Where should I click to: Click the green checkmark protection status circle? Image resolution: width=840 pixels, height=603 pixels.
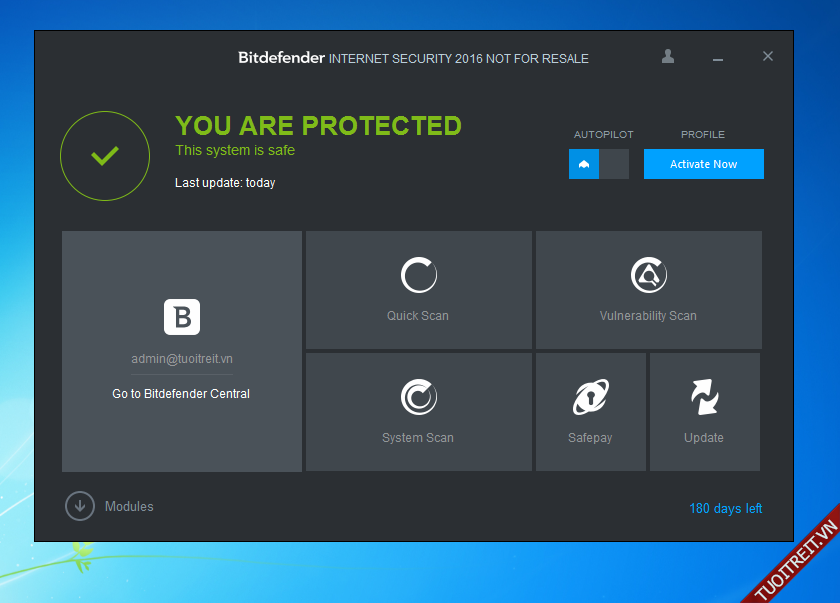[x=105, y=156]
